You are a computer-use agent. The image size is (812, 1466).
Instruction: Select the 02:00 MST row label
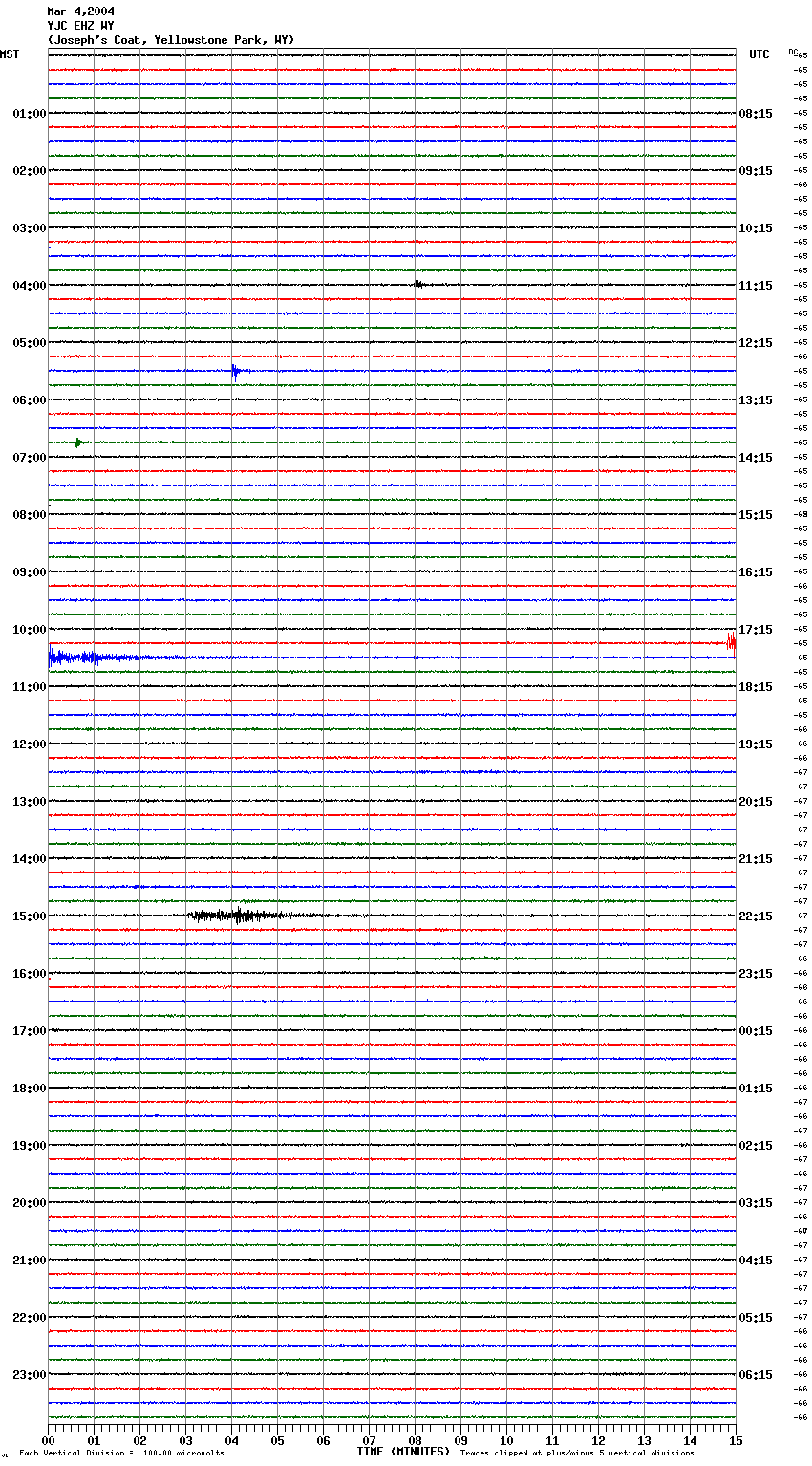[30, 171]
